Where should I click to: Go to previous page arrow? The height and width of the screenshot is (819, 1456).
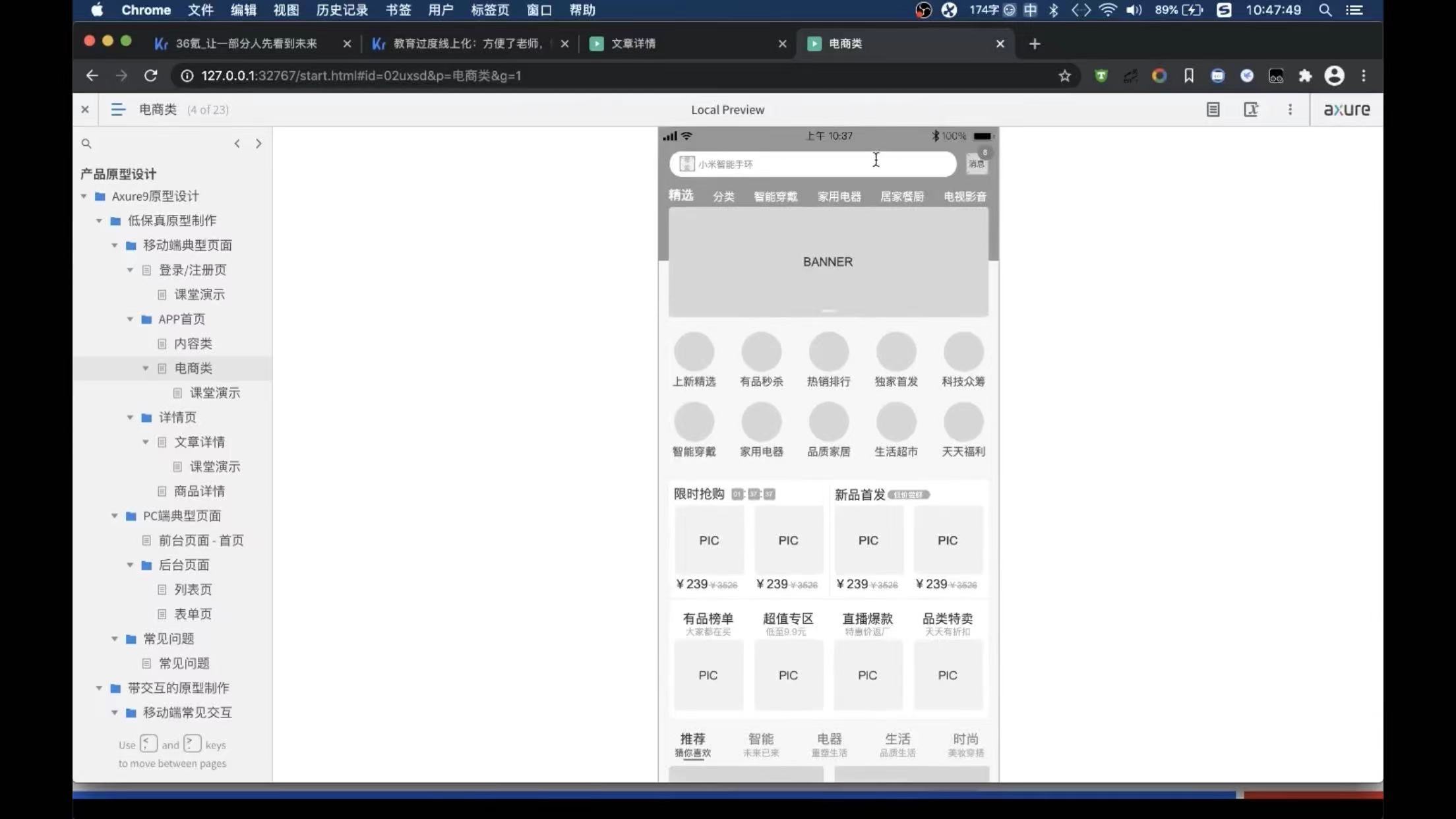click(x=237, y=144)
